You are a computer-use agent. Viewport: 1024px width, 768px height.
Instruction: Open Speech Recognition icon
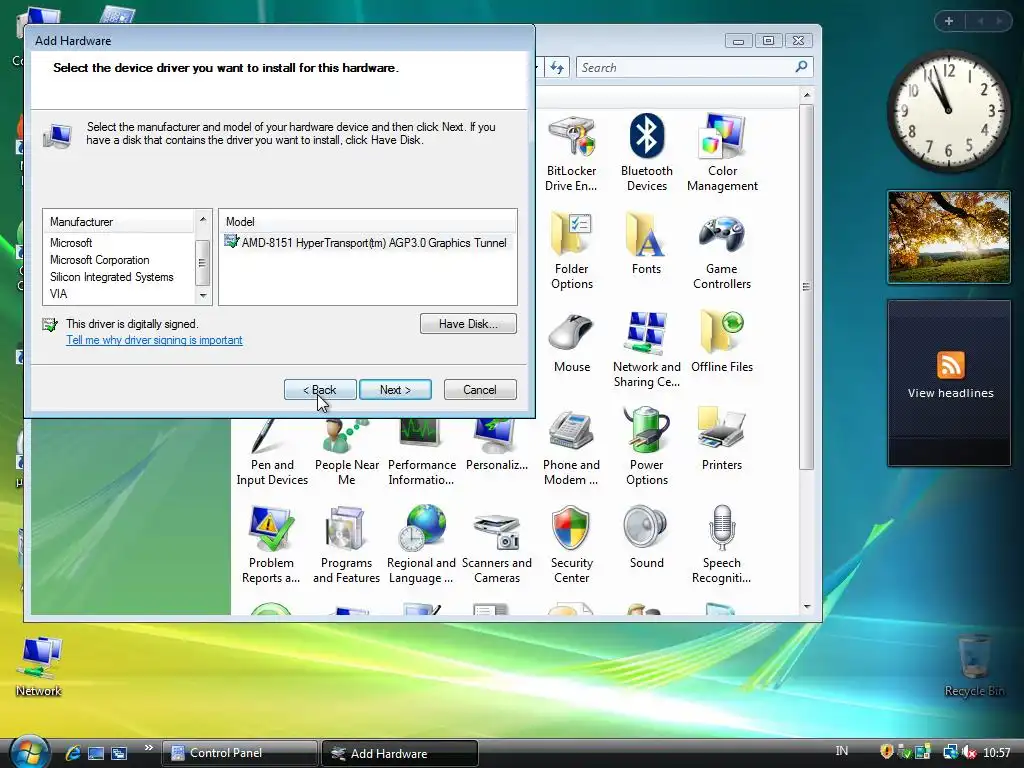click(722, 545)
